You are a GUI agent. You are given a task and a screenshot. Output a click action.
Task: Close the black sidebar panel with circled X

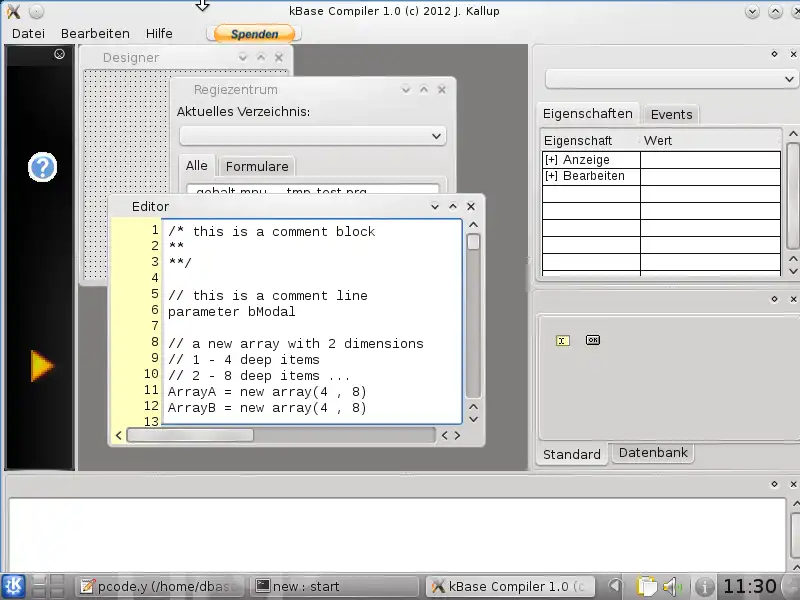[59, 54]
